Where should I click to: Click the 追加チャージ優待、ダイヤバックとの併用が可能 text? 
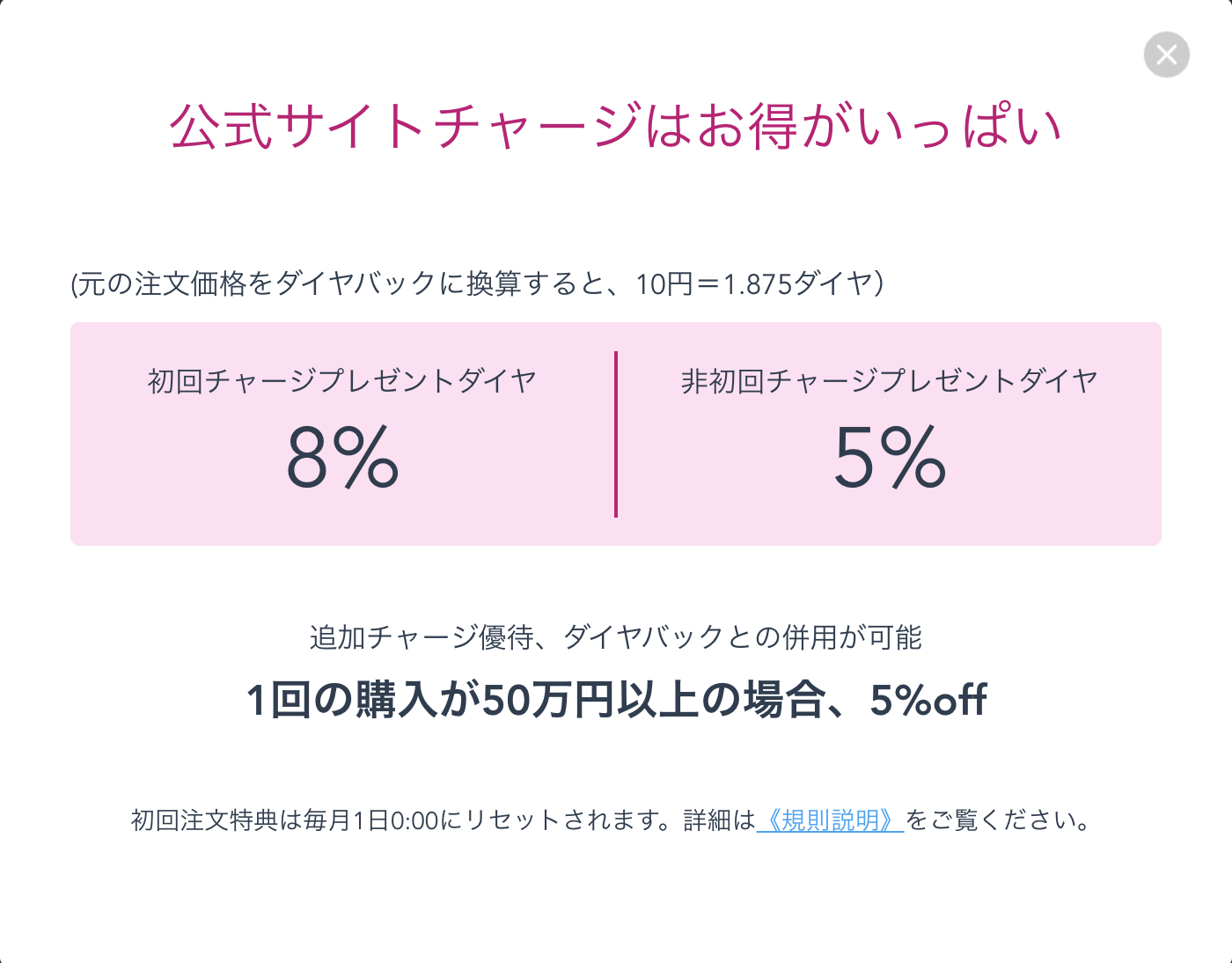coord(616,636)
